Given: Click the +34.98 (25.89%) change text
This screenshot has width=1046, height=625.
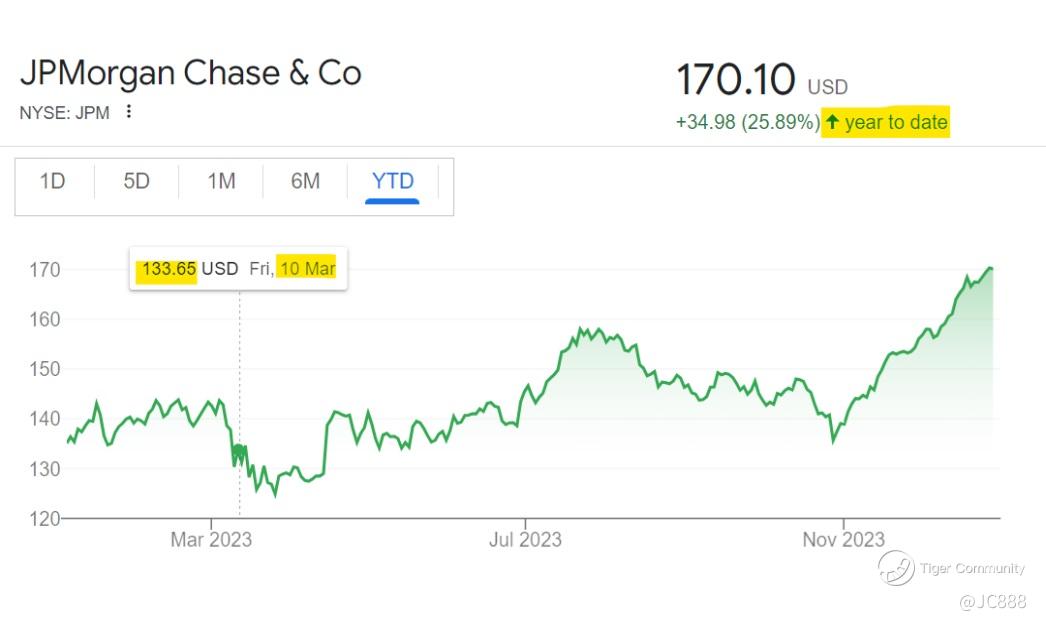Looking at the screenshot, I should [747, 123].
